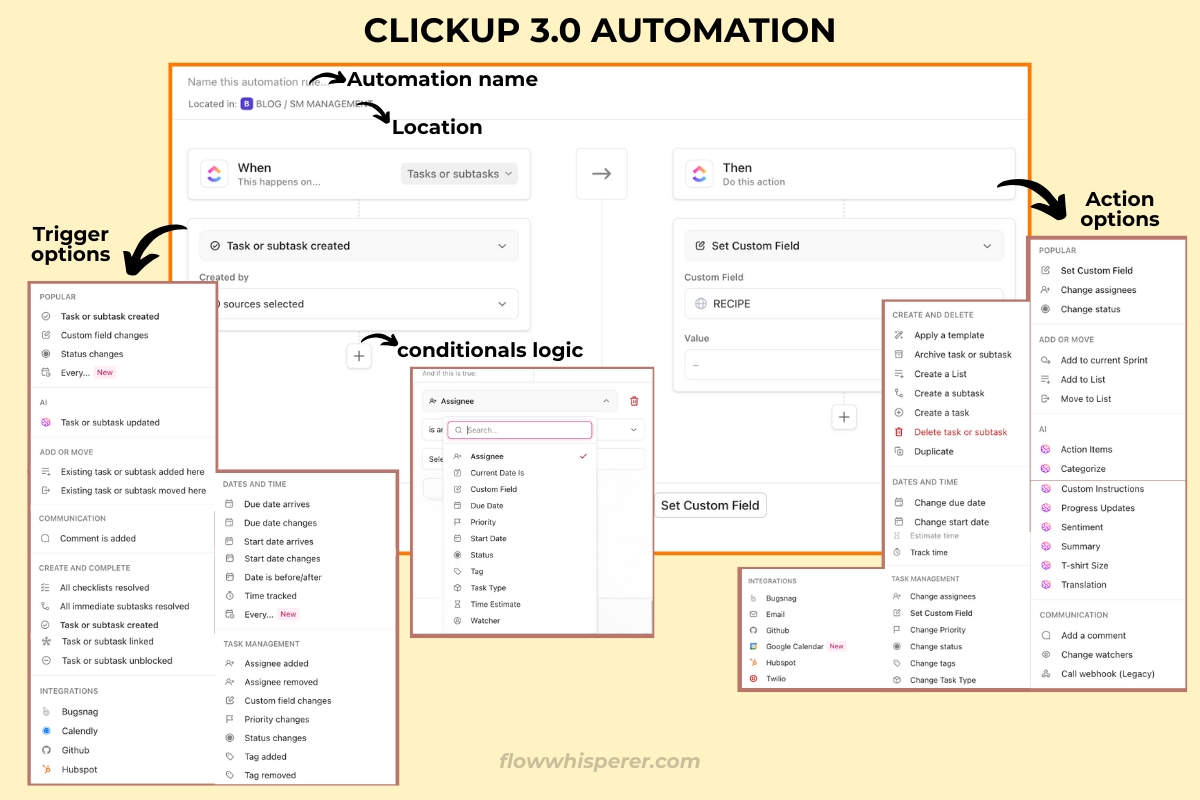This screenshot has width=1200, height=800.
Task: Select Due date arrives trigger
Action: click(277, 504)
